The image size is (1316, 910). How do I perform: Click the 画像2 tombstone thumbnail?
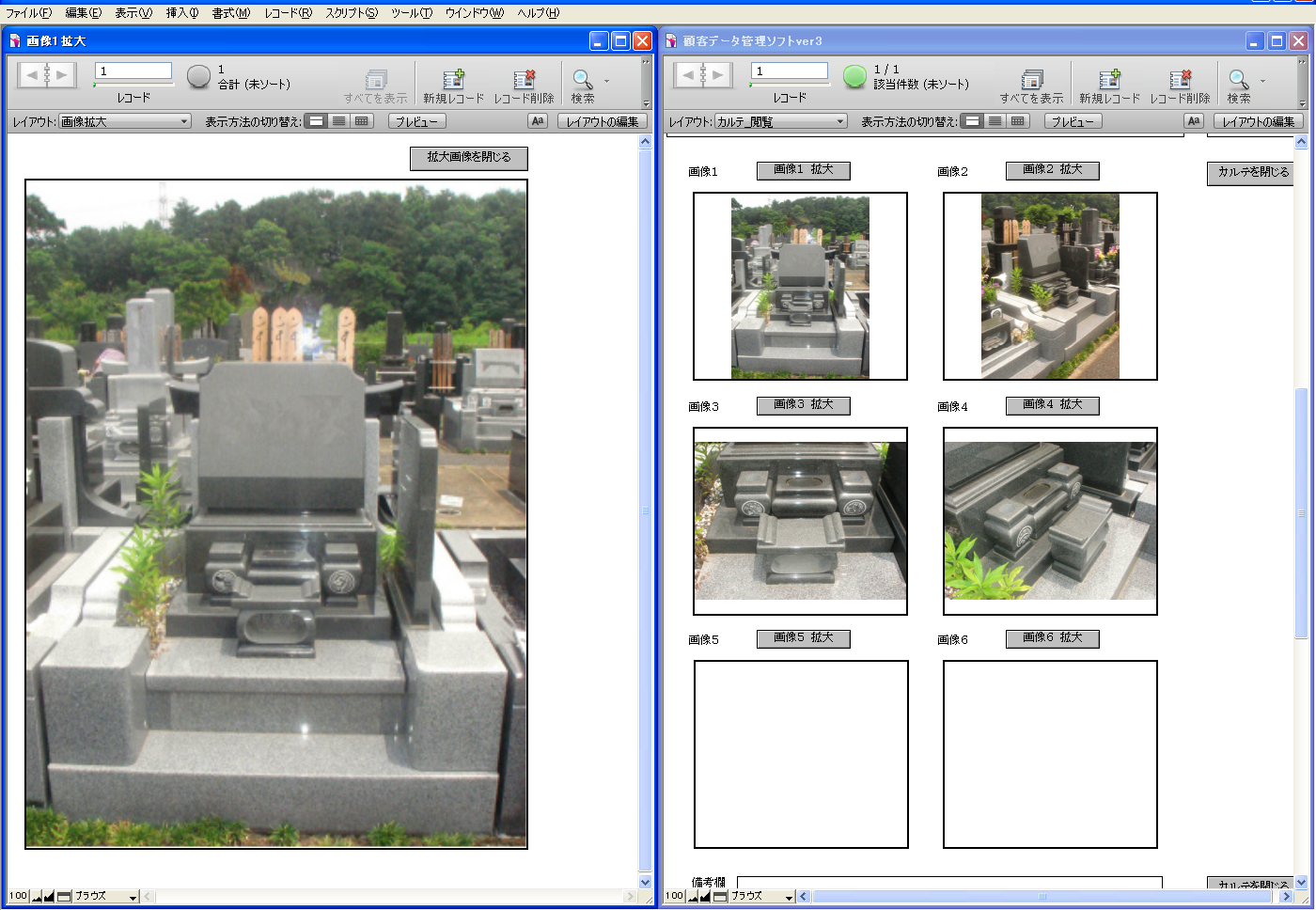(x=1050, y=286)
